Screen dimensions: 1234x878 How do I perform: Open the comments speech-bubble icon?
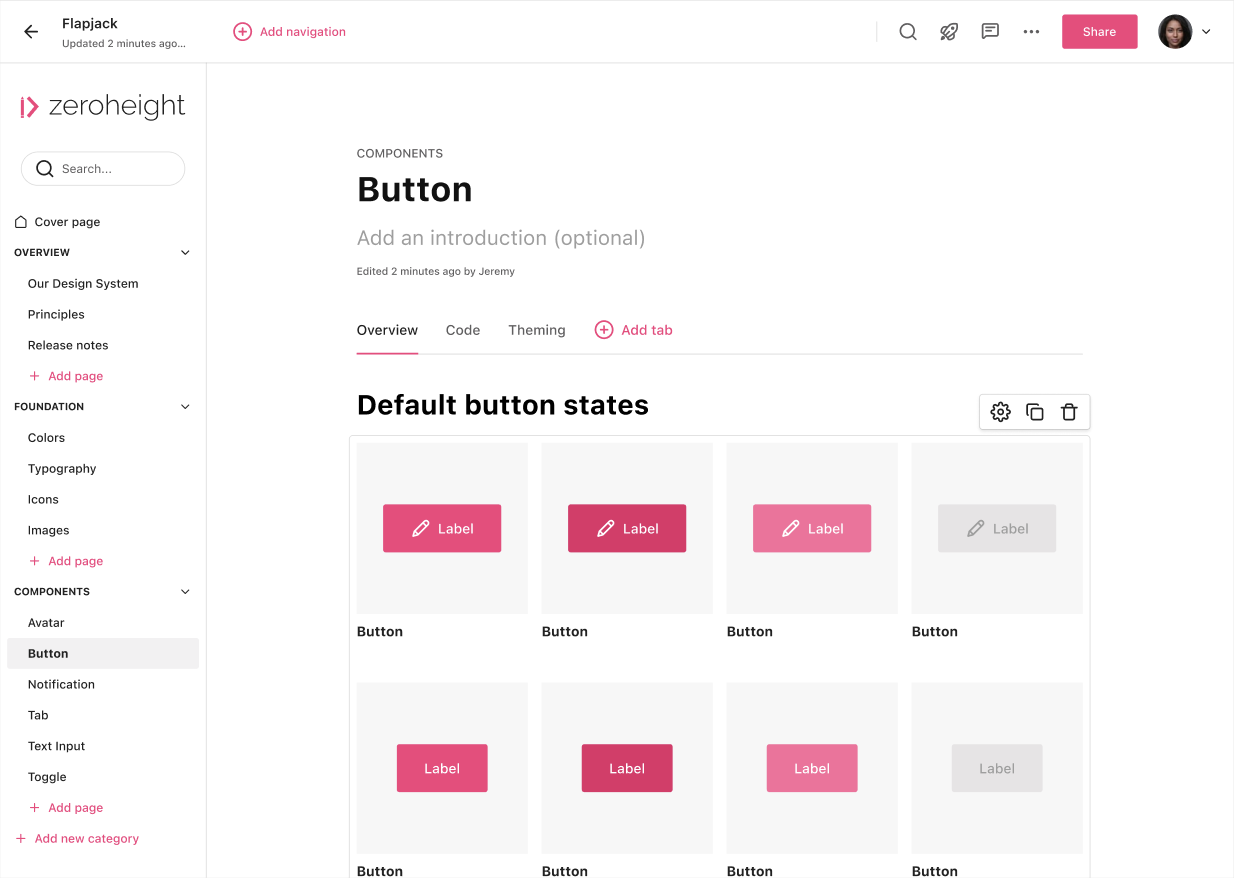(990, 32)
